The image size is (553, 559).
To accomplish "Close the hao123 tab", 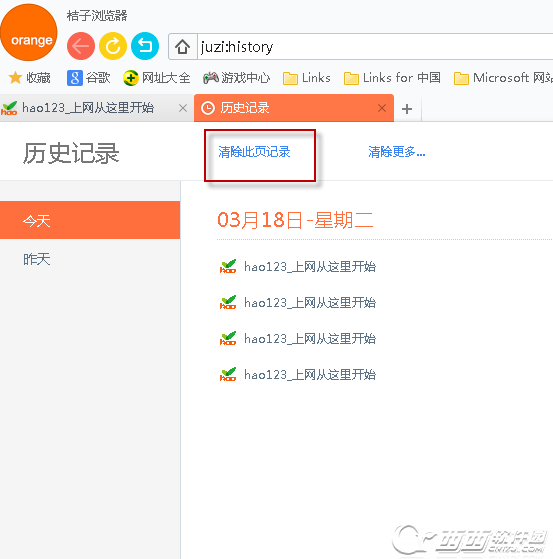I will coord(183,108).
